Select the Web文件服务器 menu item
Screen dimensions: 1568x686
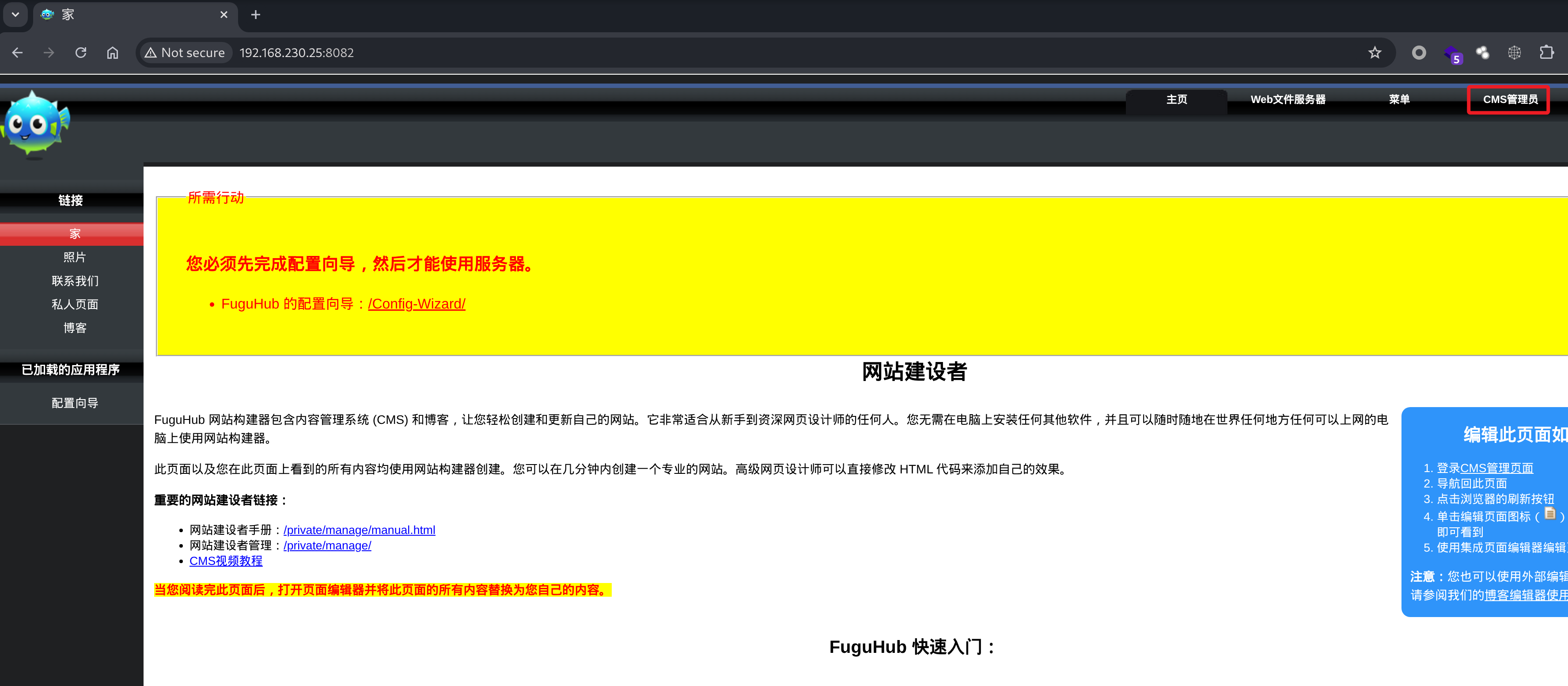[x=1288, y=99]
